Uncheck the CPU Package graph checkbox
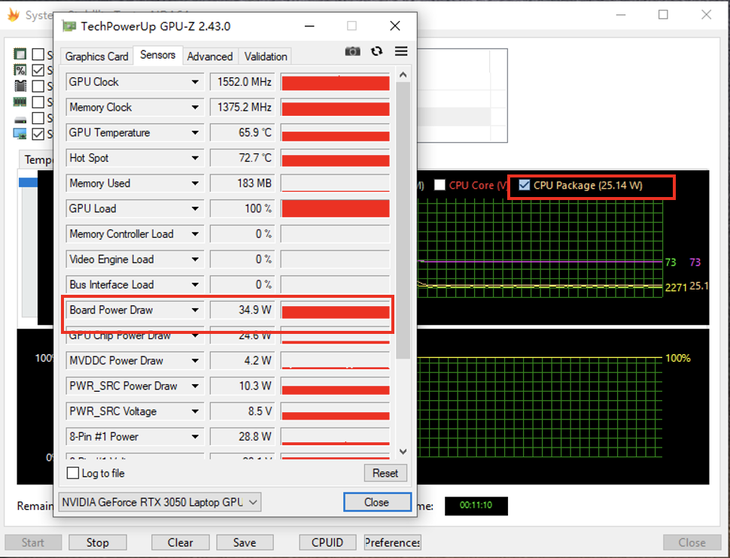 pyautogui.click(x=524, y=185)
